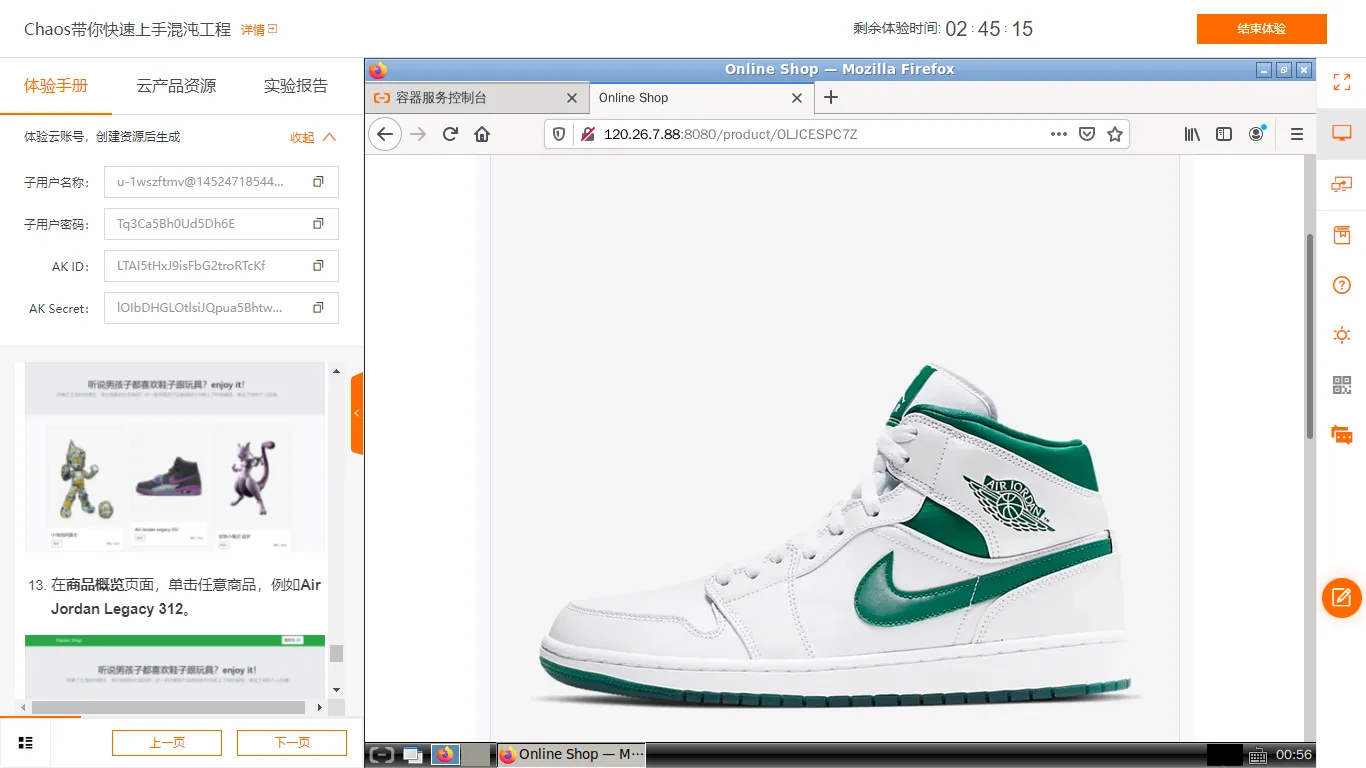Open the archive box sidebar icon
This screenshot has width=1366, height=768.
[x=1342, y=235]
